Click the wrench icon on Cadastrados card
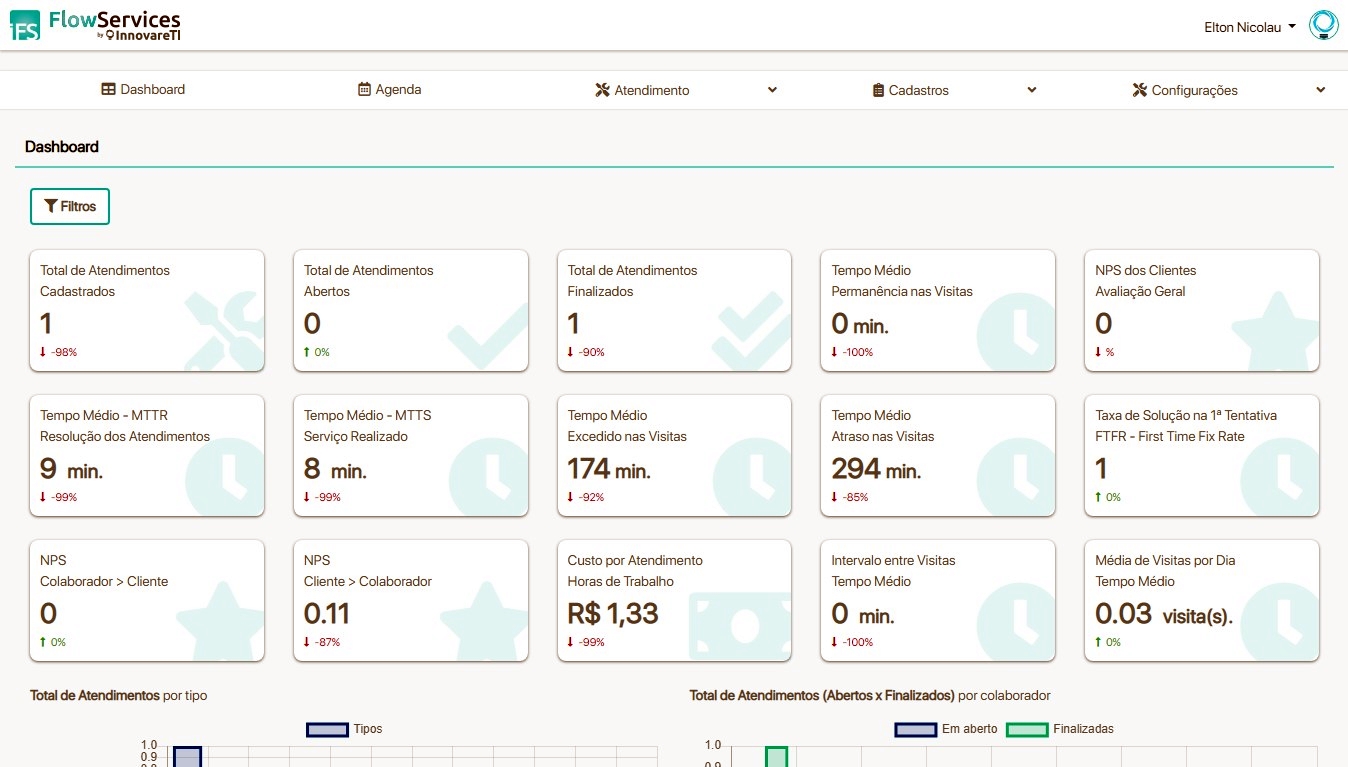The image size is (1348, 767). pos(225,332)
